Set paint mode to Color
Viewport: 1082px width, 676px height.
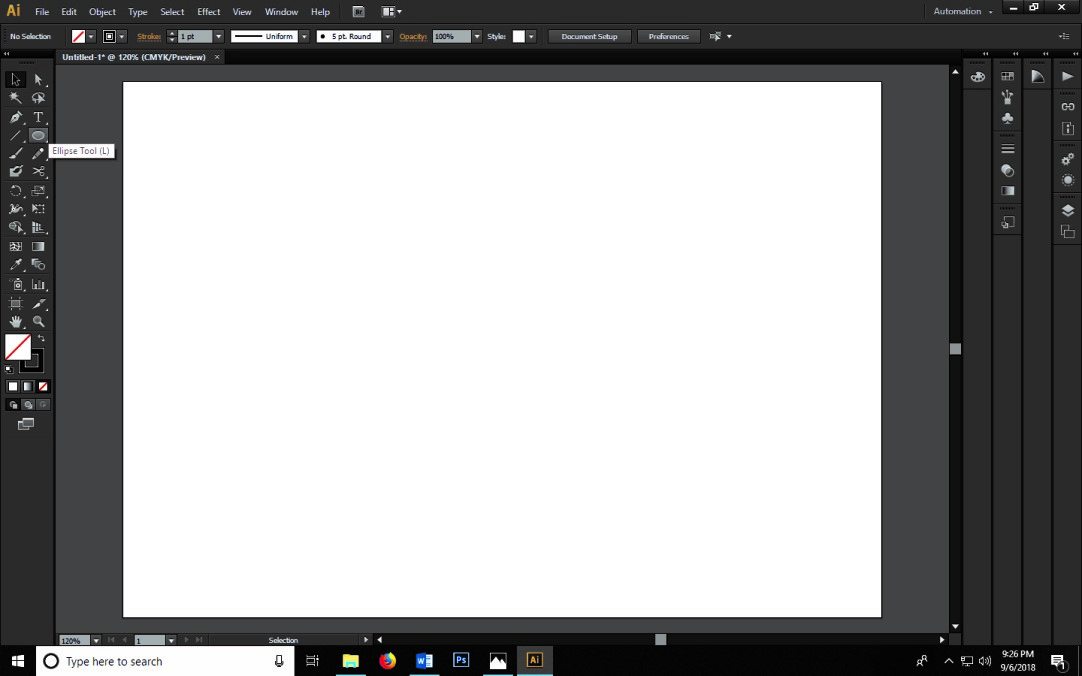[x=12, y=386]
